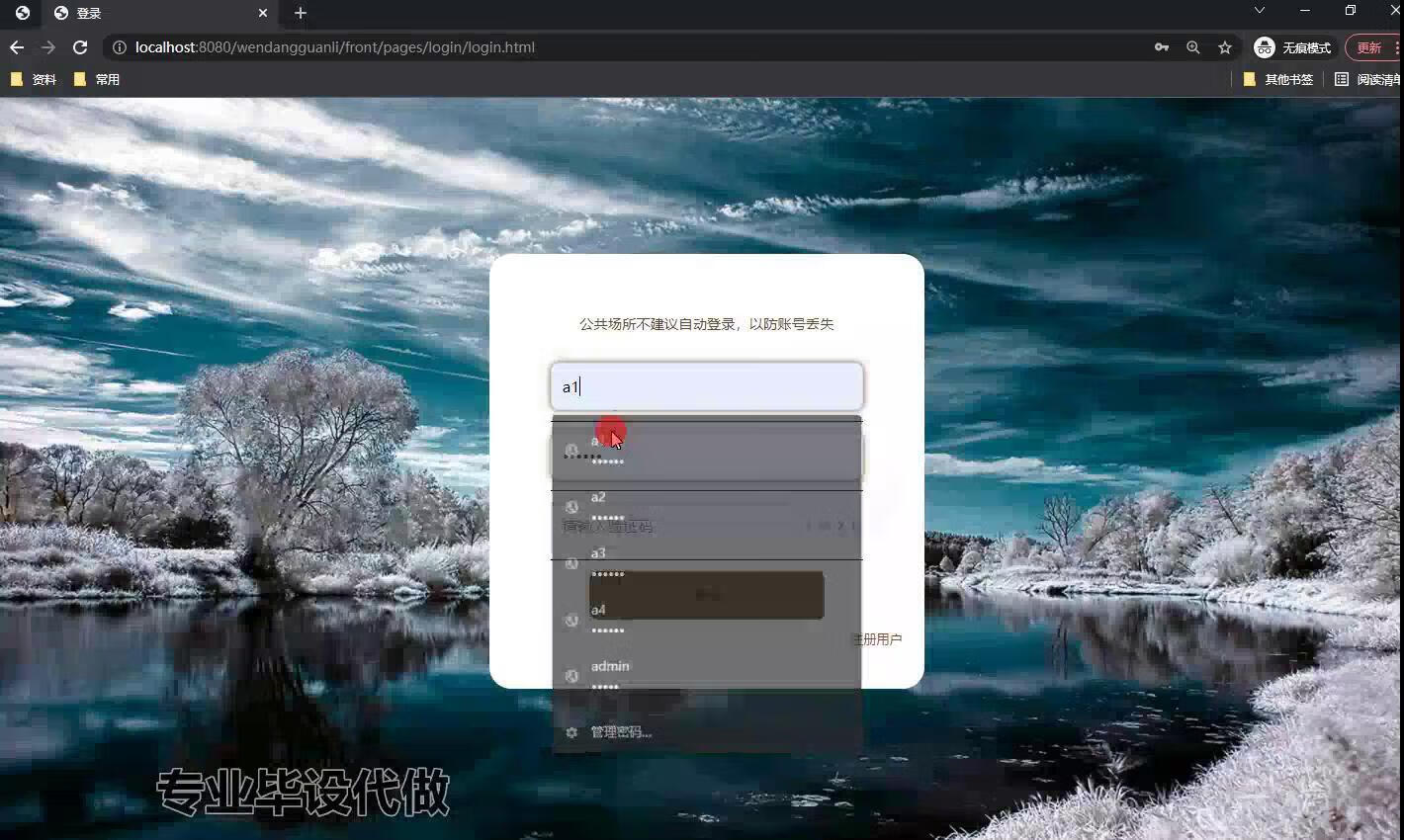Minimize the browser window
1404x840 pixels.
click(1305, 10)
